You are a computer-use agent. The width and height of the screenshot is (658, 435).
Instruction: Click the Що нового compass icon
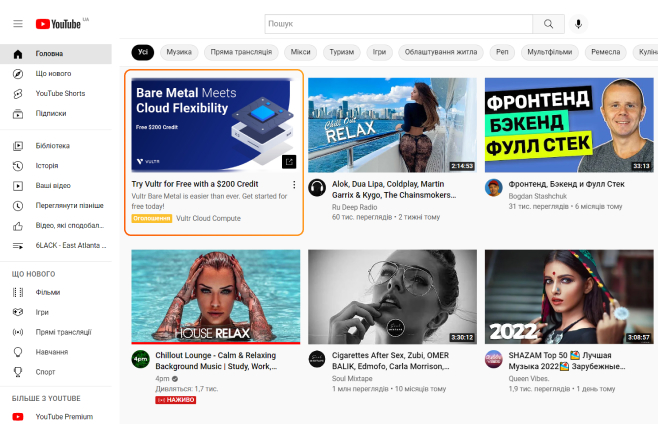click(18, 74)
